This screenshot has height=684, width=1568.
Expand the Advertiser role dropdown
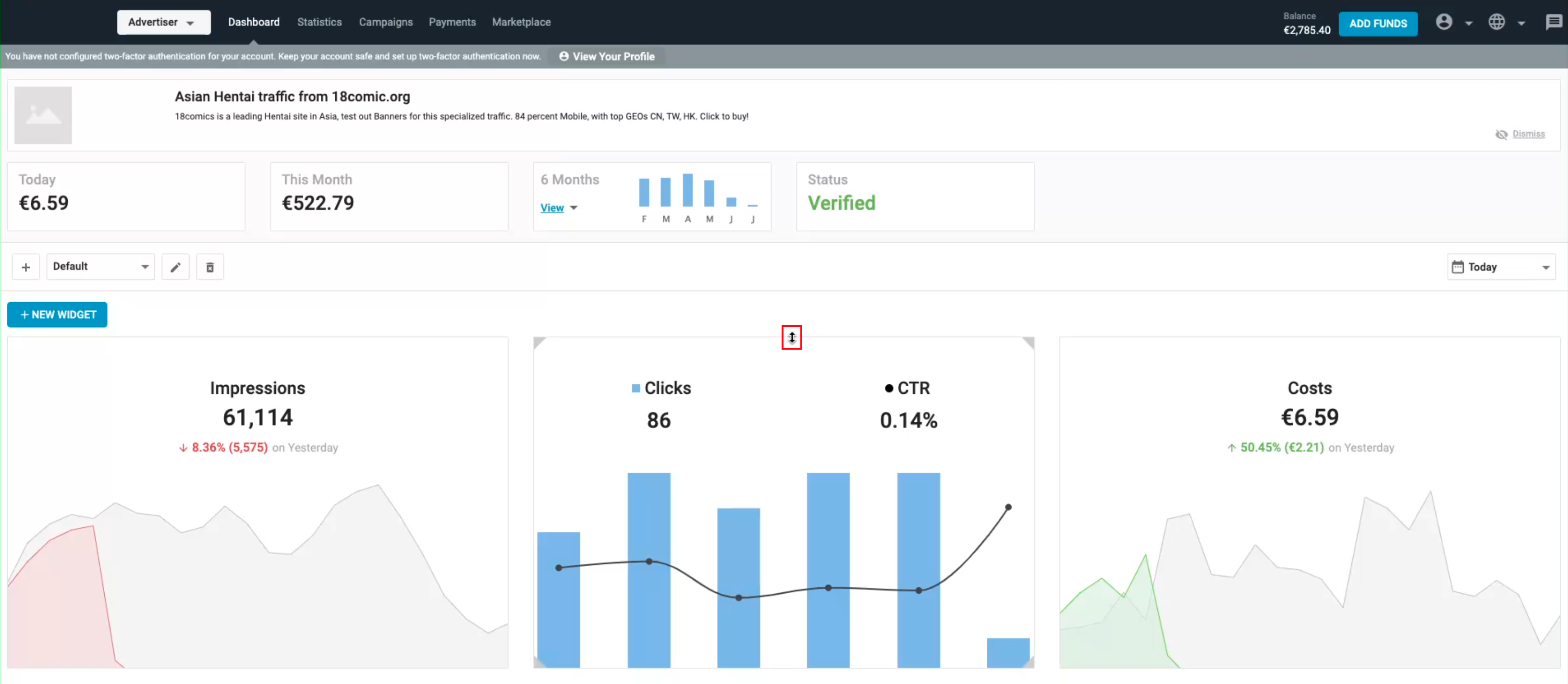(163, 23)
